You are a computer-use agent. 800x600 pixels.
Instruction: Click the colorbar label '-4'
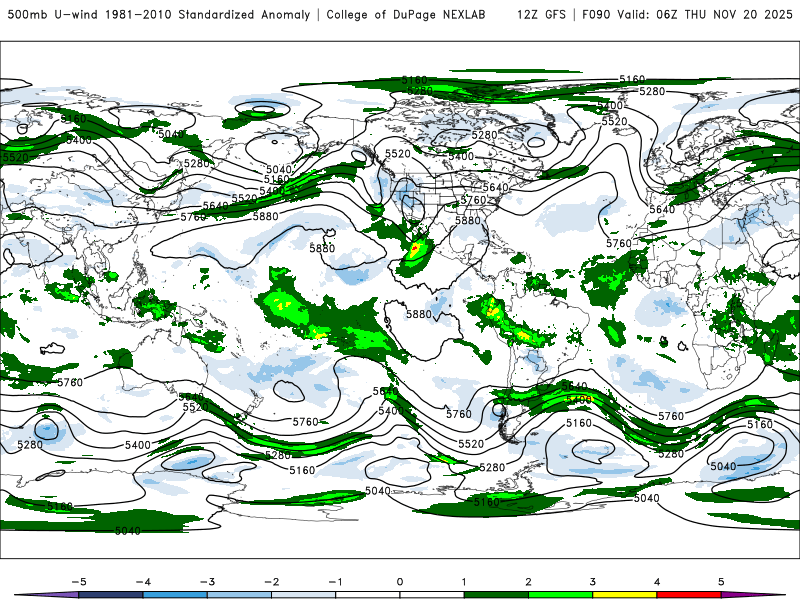[143, 582]
